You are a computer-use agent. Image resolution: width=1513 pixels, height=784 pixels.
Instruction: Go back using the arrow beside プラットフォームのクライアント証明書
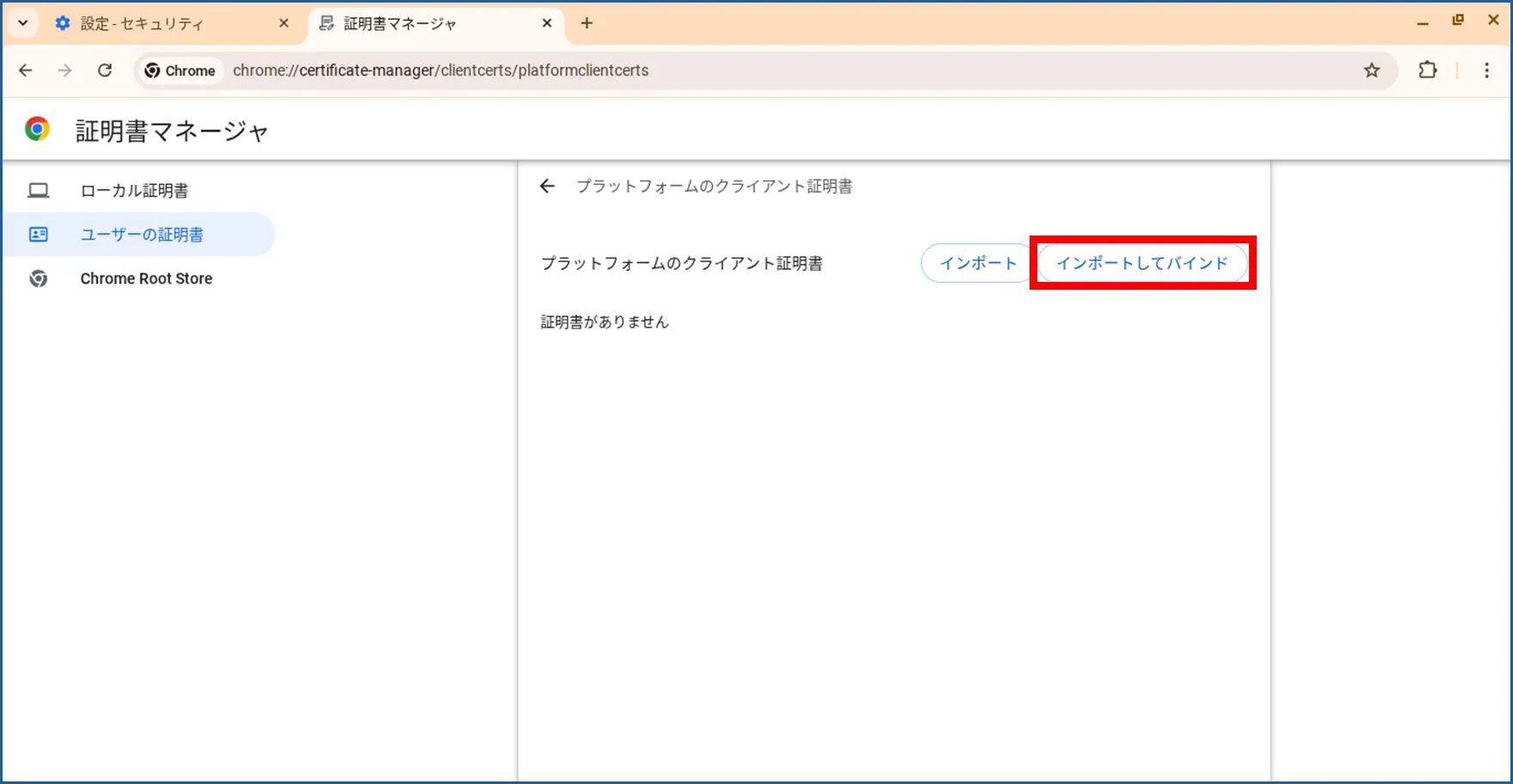coord(547,187)
